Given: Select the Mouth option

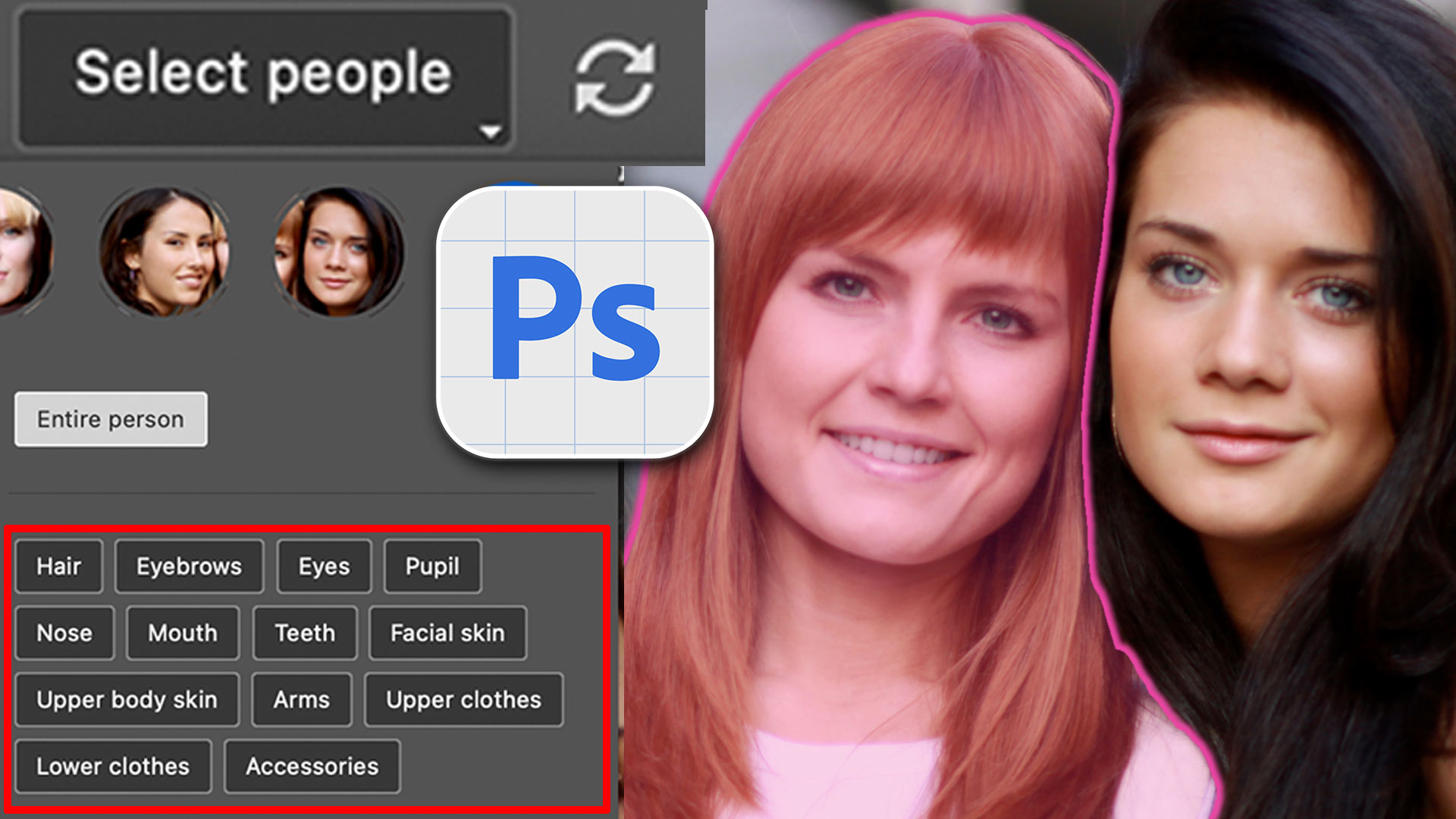Looking at the screenshot, I should pyautogui.click(x=183, y=633).
